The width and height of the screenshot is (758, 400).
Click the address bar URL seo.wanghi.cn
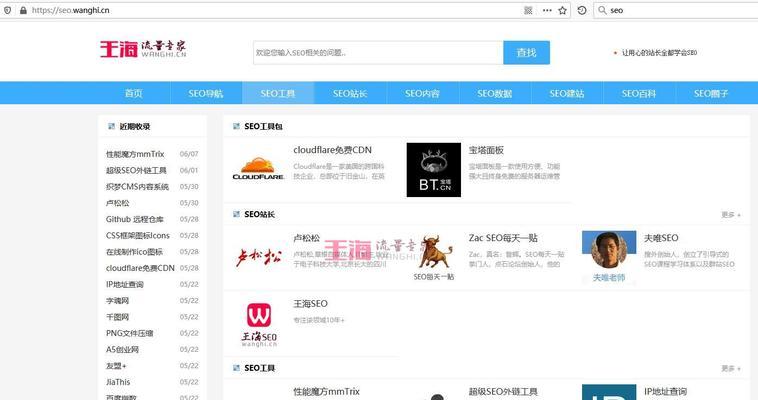71,10
